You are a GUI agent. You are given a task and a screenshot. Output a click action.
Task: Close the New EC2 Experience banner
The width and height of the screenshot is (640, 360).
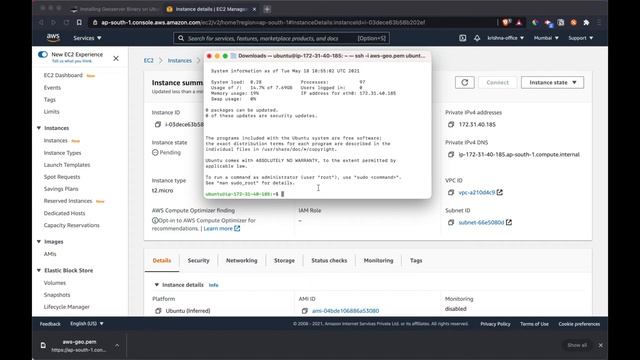pos(116,58)
